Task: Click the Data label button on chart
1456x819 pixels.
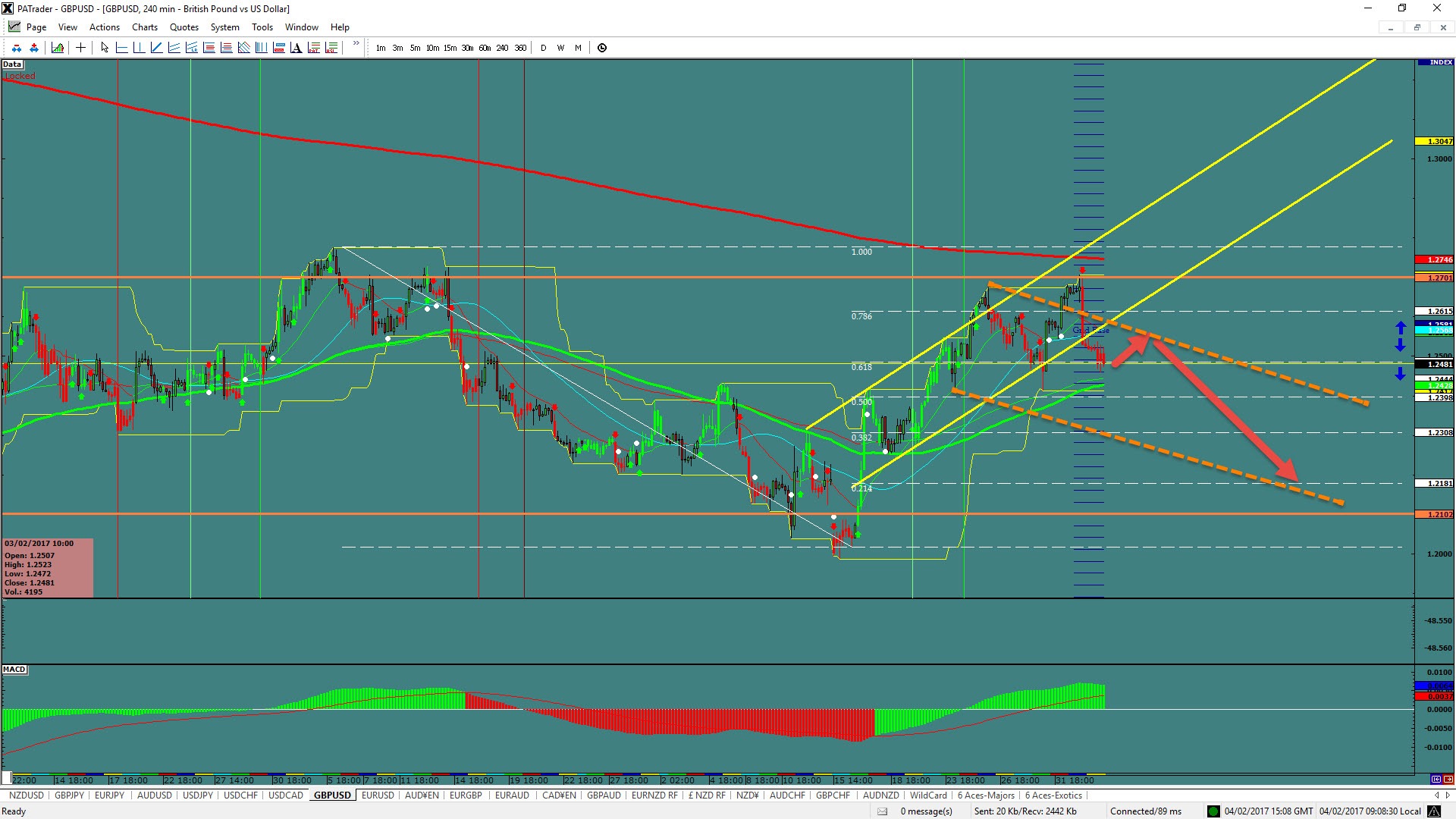Action: coord(12,64)
